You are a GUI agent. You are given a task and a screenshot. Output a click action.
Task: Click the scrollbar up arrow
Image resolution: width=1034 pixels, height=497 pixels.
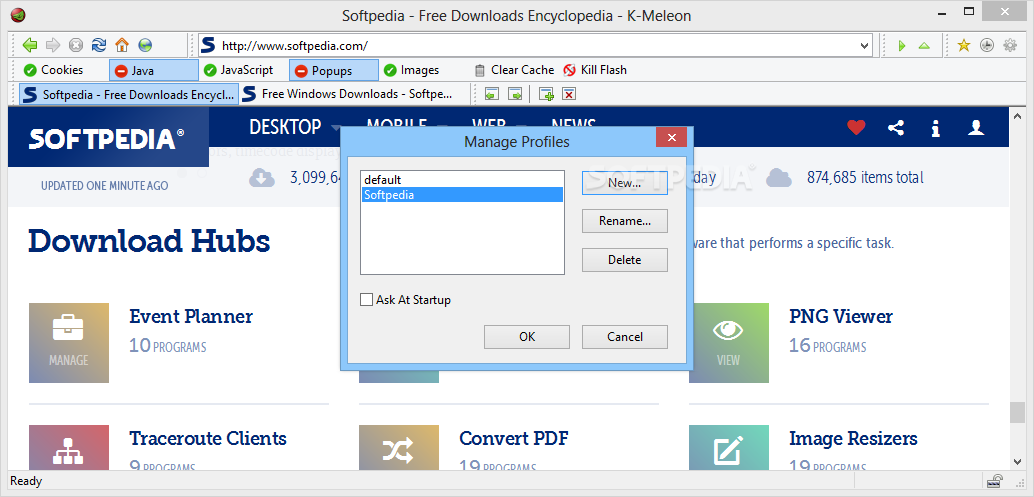[1017, 115]
